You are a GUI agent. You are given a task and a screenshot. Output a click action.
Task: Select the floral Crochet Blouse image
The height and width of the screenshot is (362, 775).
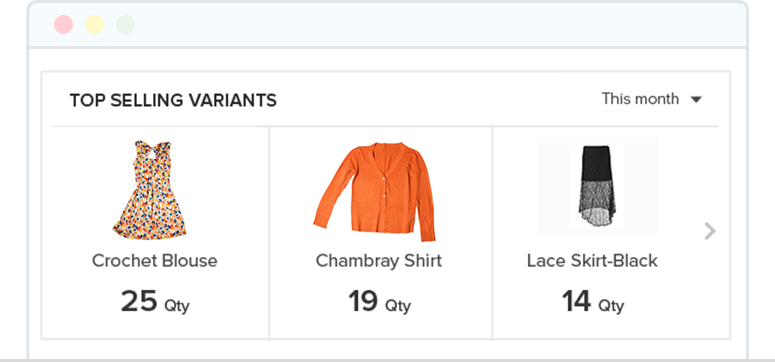pyautogui.click(x=149, y=190)
